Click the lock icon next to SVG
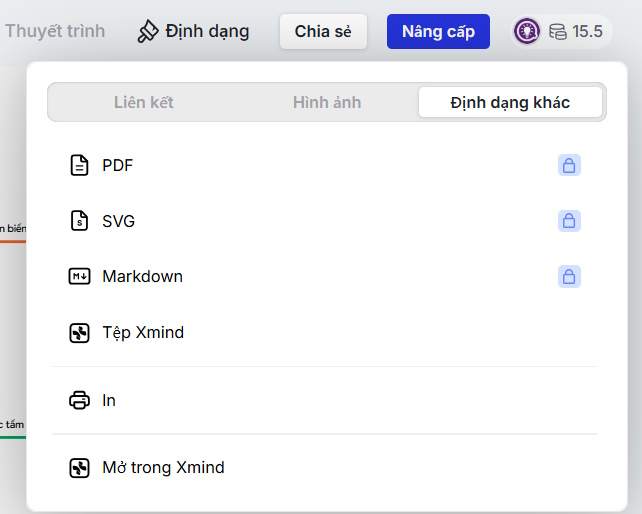 pyautogui.click(x=569, y=221)
